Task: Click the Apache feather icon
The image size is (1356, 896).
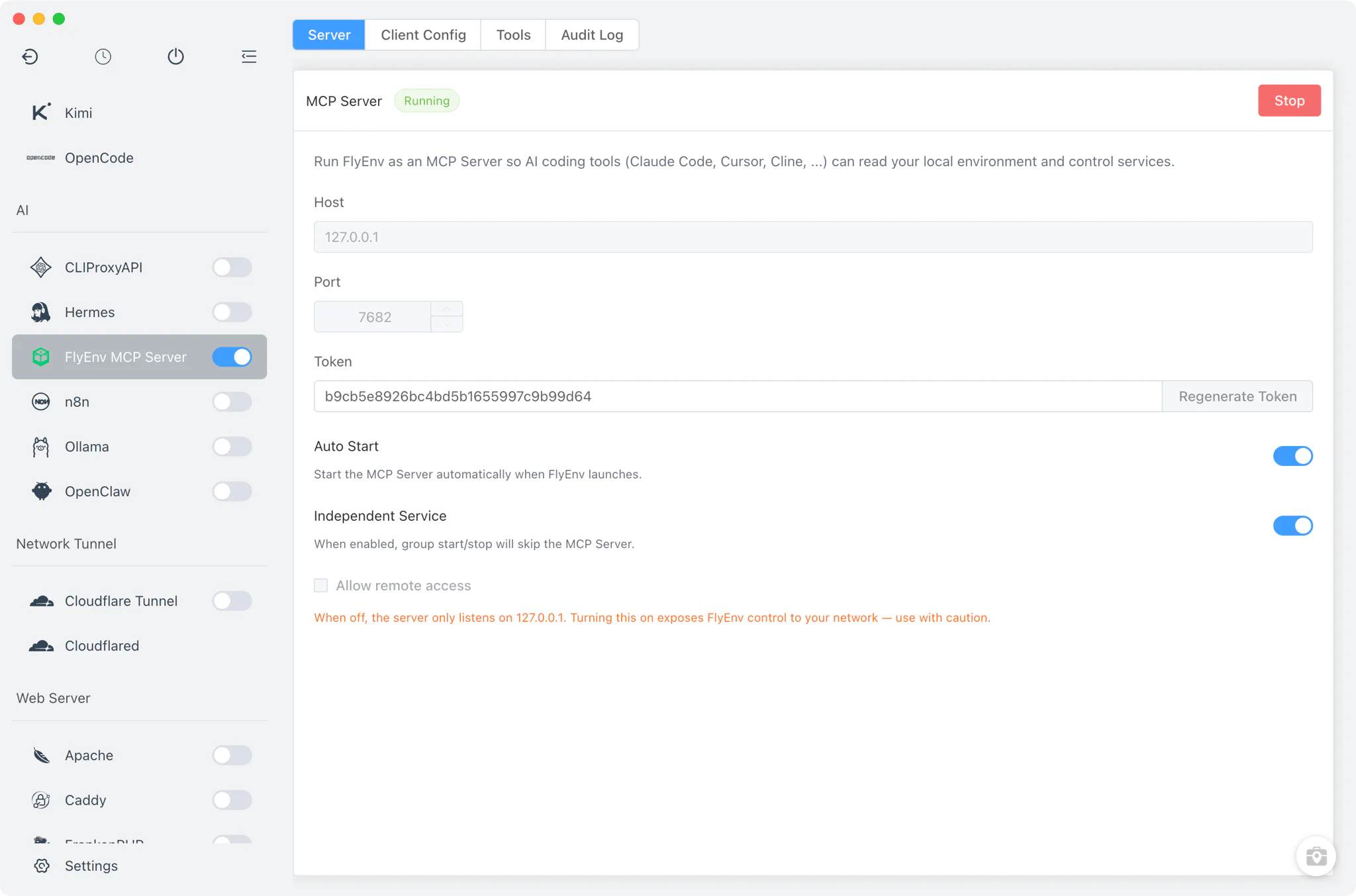Action: pos(41,755)
